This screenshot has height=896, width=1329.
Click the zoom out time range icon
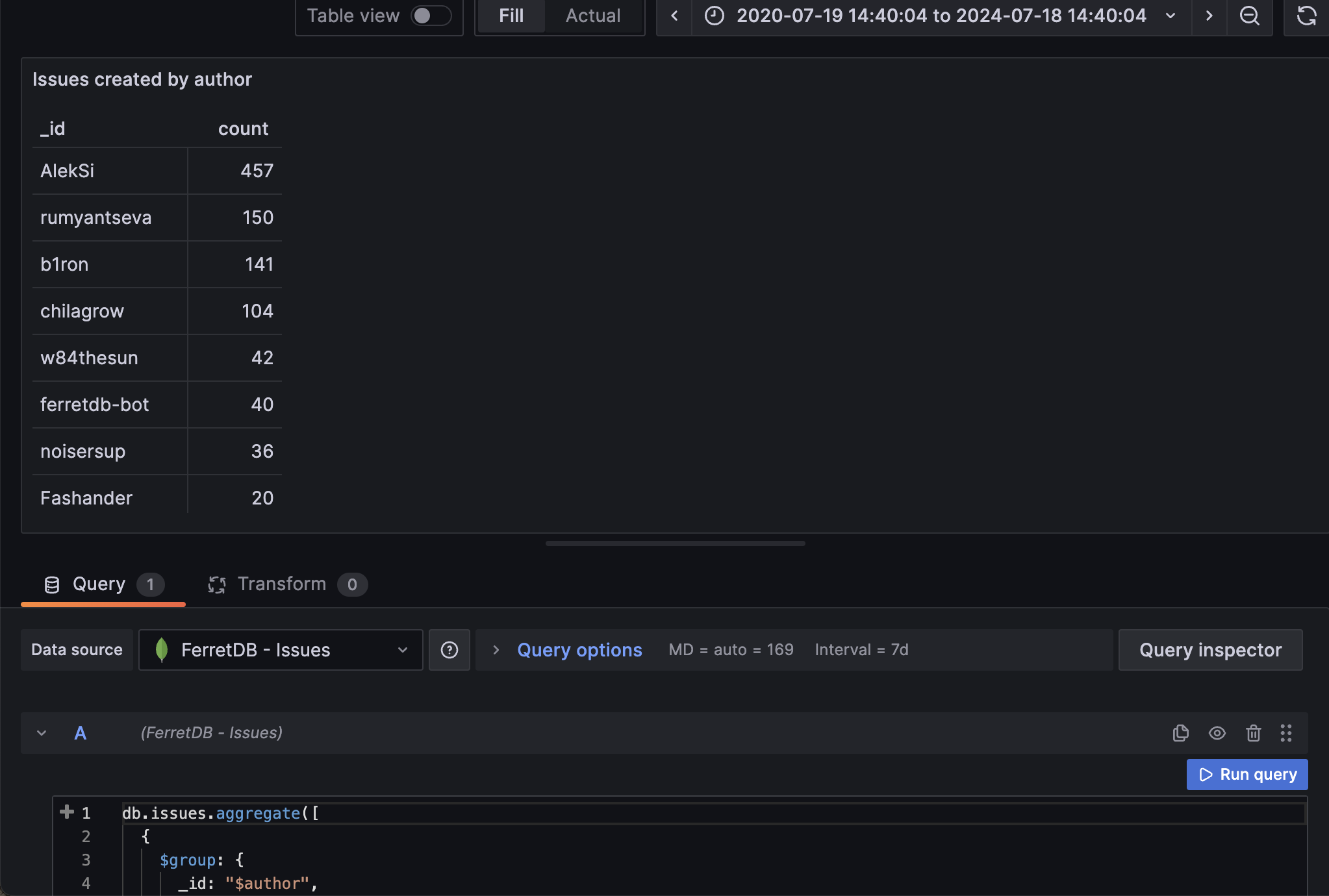pos(1249,16)
